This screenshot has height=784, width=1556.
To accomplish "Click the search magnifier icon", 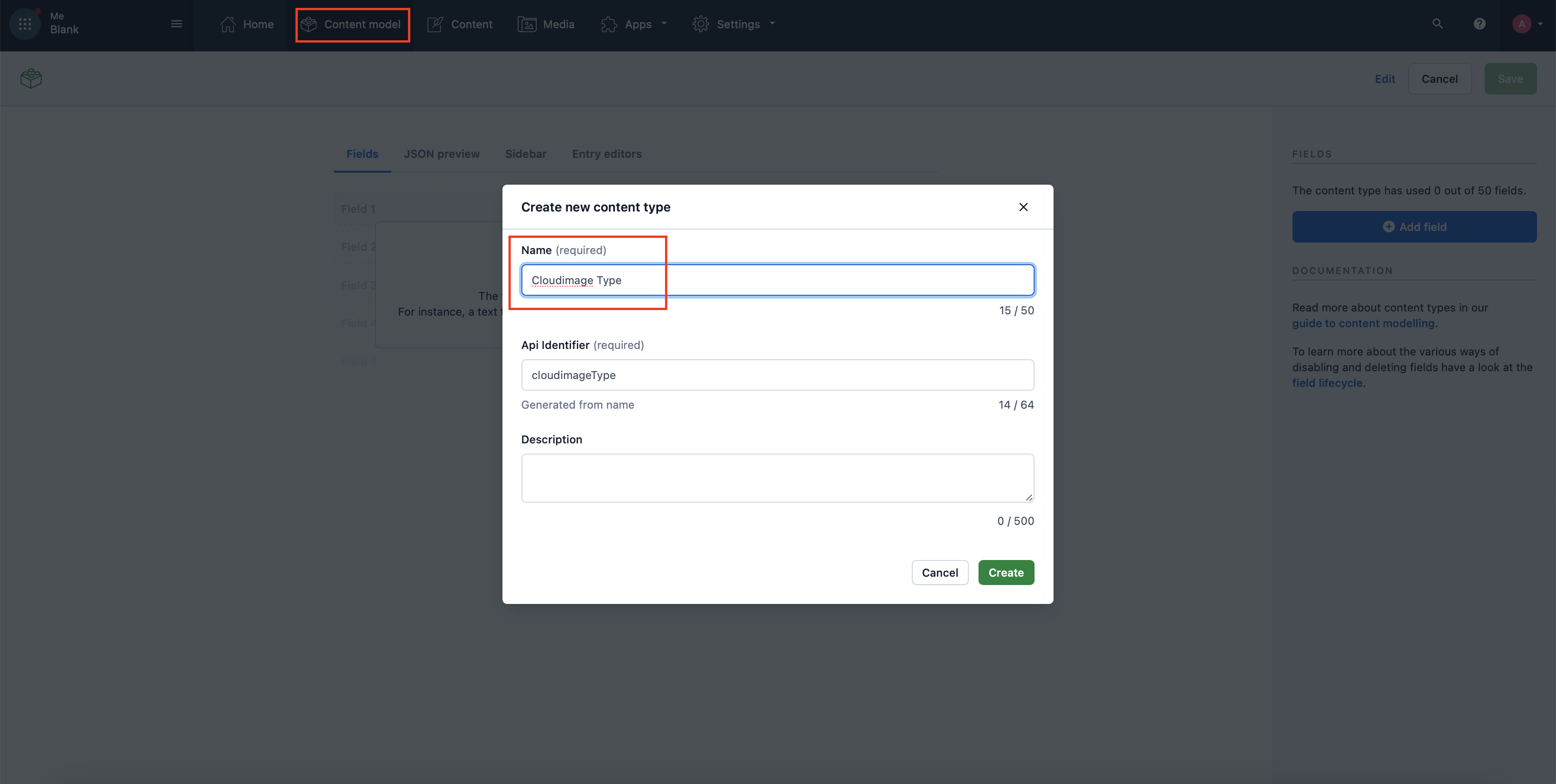I will 1437,24.
